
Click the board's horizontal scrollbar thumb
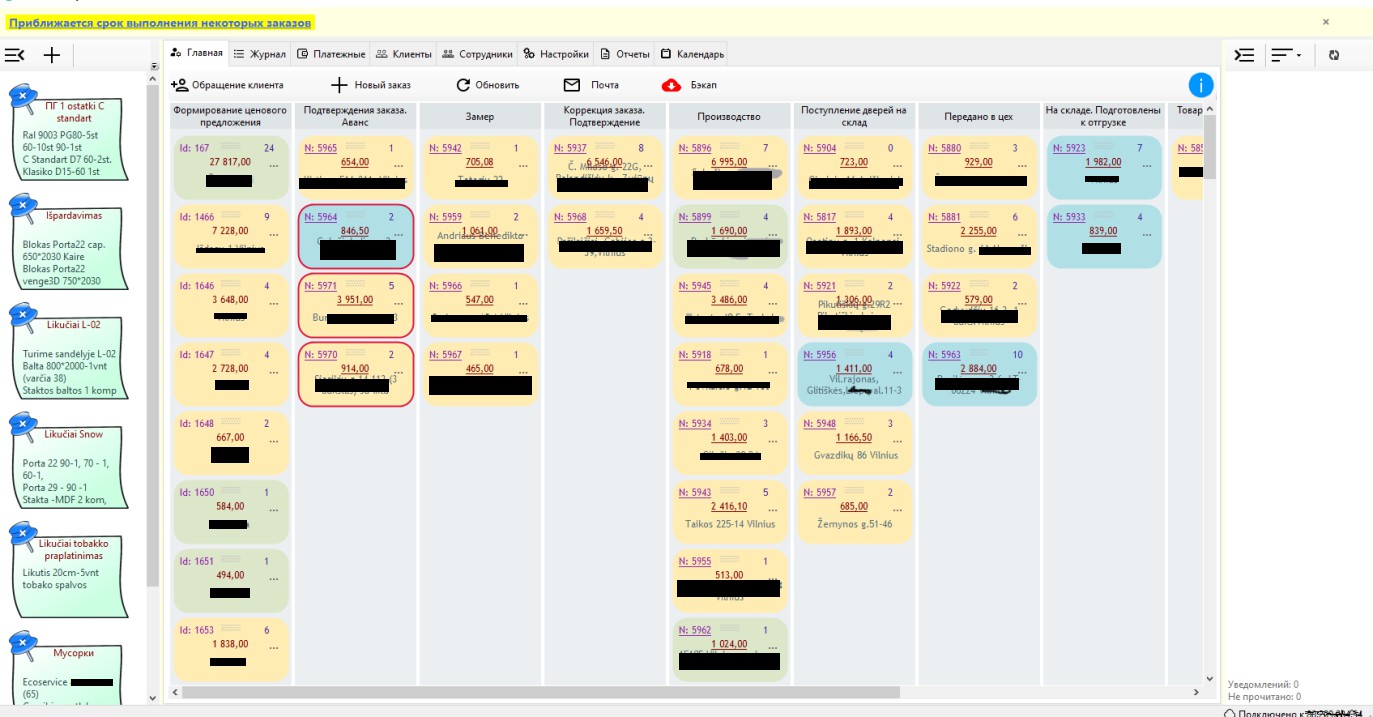click(540, 692)
